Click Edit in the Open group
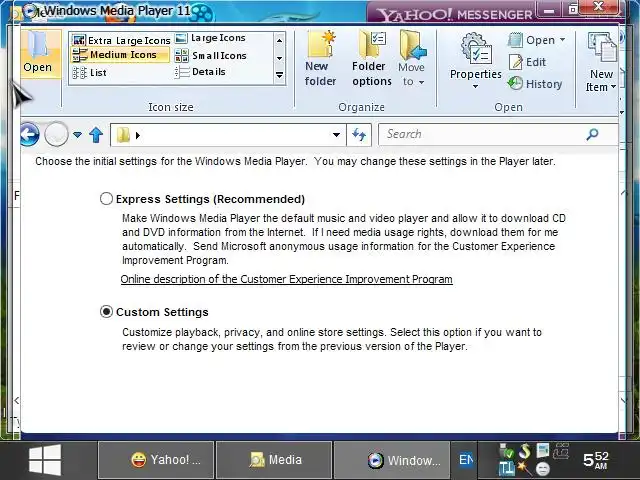 pos(527,62)
